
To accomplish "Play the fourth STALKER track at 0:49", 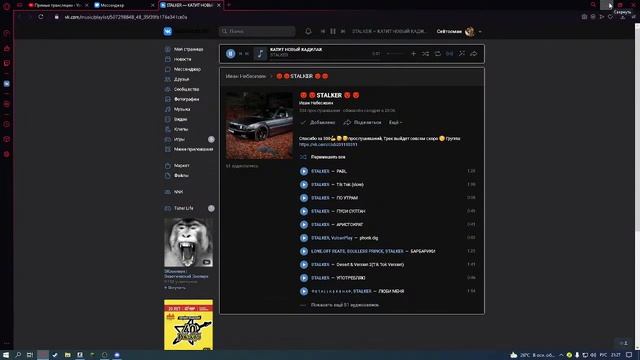I will [x=304, y=211].
